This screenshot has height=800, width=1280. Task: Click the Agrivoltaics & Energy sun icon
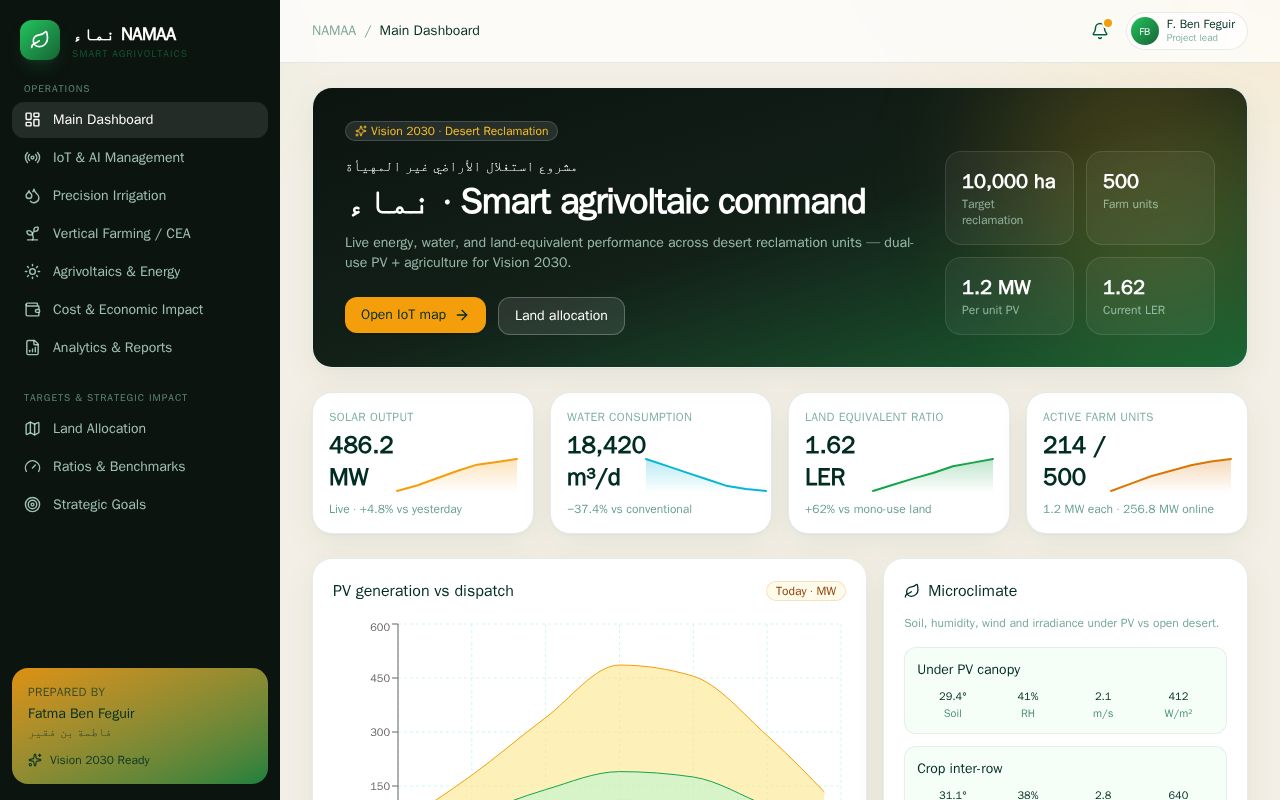pyautogui.click(x=32, y=271)
